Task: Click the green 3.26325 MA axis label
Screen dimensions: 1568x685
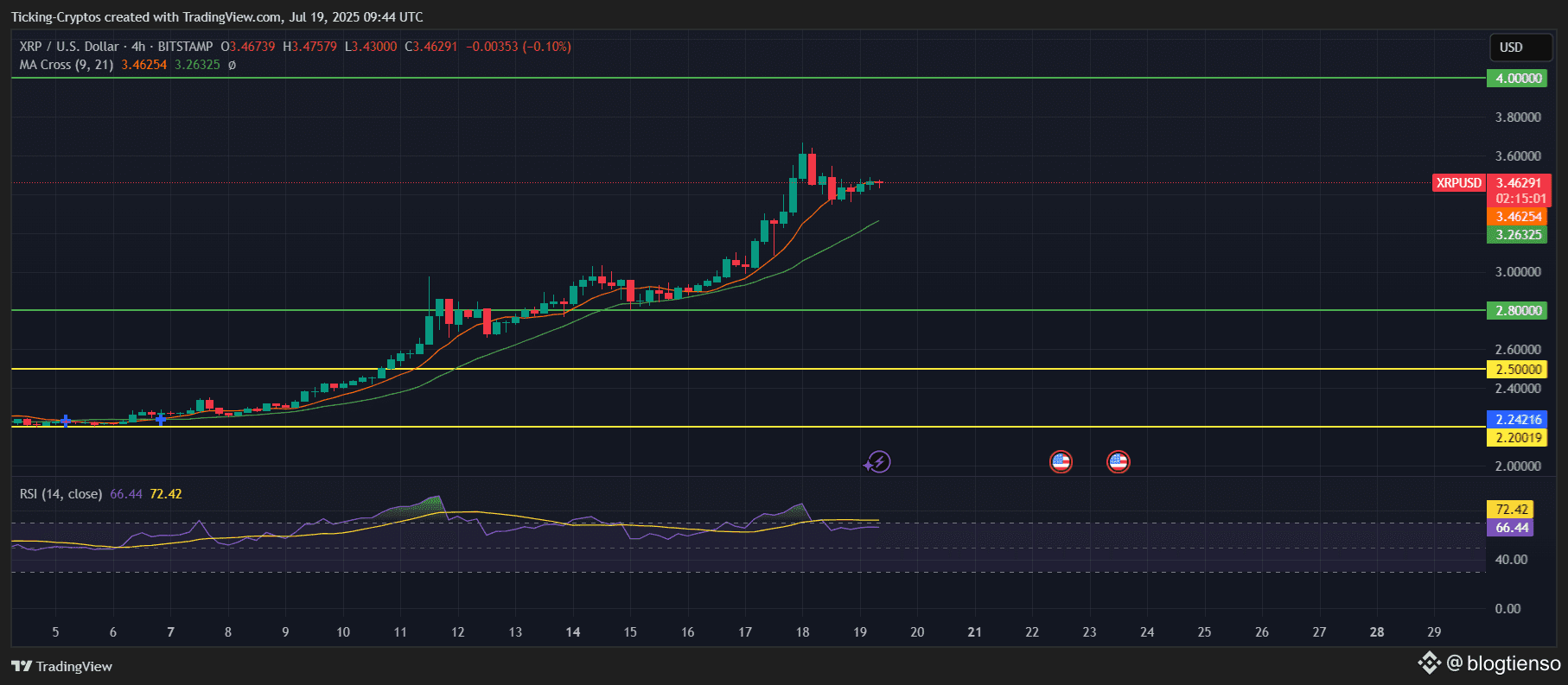Action: (x=1517, y=235)
